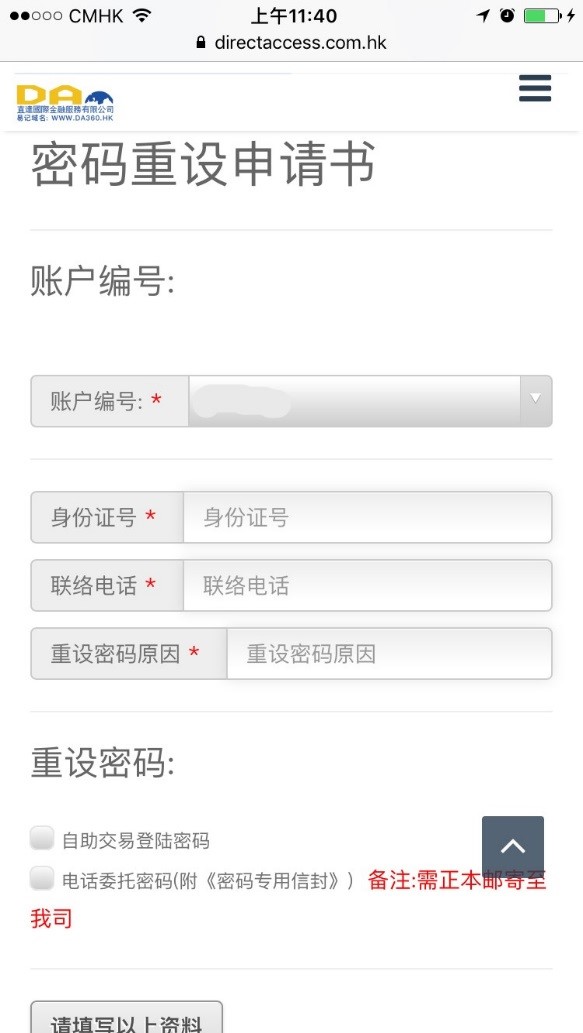The image size is (583, 1033).
Task: Click the 重设密码原因 input field
Action: 389,654
